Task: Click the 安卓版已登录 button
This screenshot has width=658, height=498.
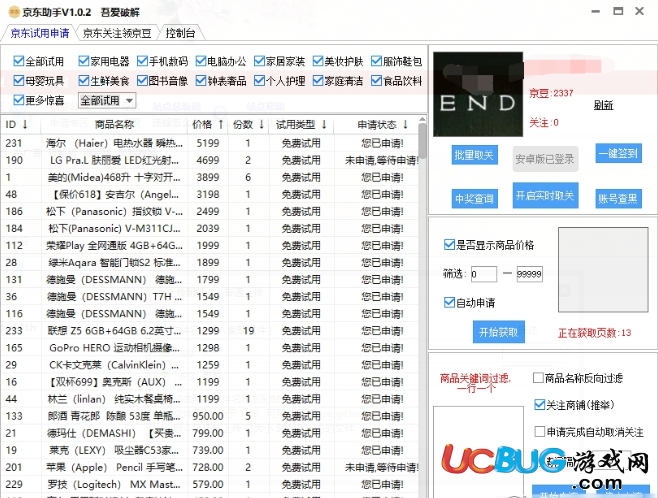Action: pos(545,159)
